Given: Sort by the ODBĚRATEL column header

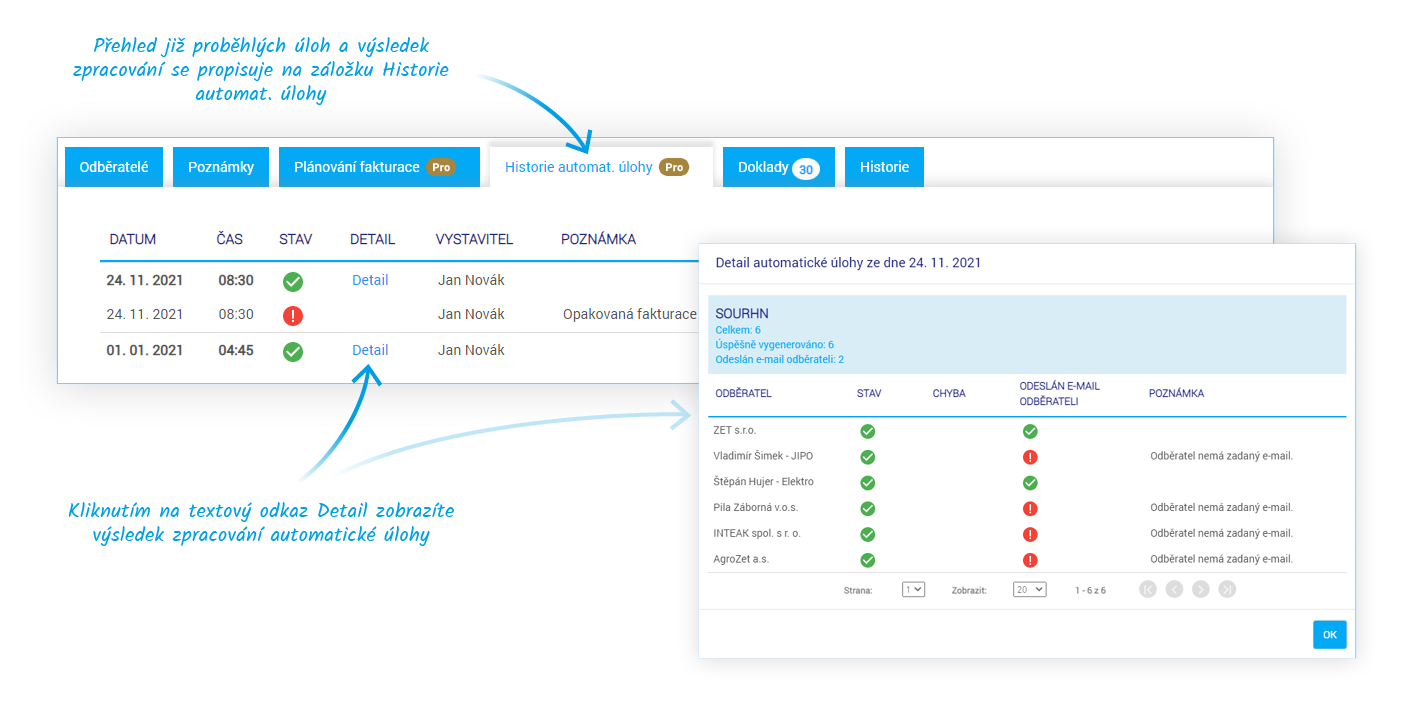Looking at the screenshot, I should pyautogui.click(x=743, y=394).
